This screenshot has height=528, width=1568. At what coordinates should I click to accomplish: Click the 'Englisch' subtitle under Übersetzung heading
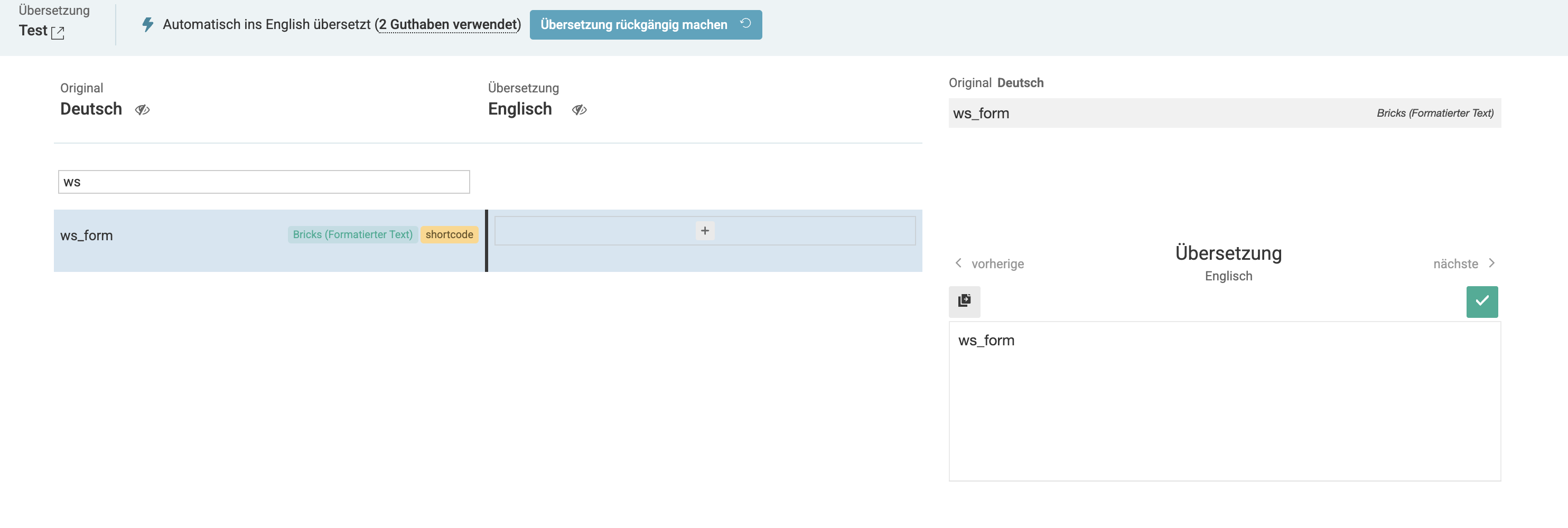pyautogui.click(x=1228, y=276)
